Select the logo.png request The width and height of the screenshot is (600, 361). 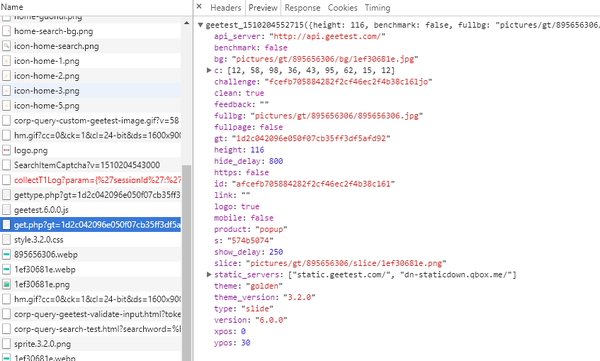[x=91, y=150]
